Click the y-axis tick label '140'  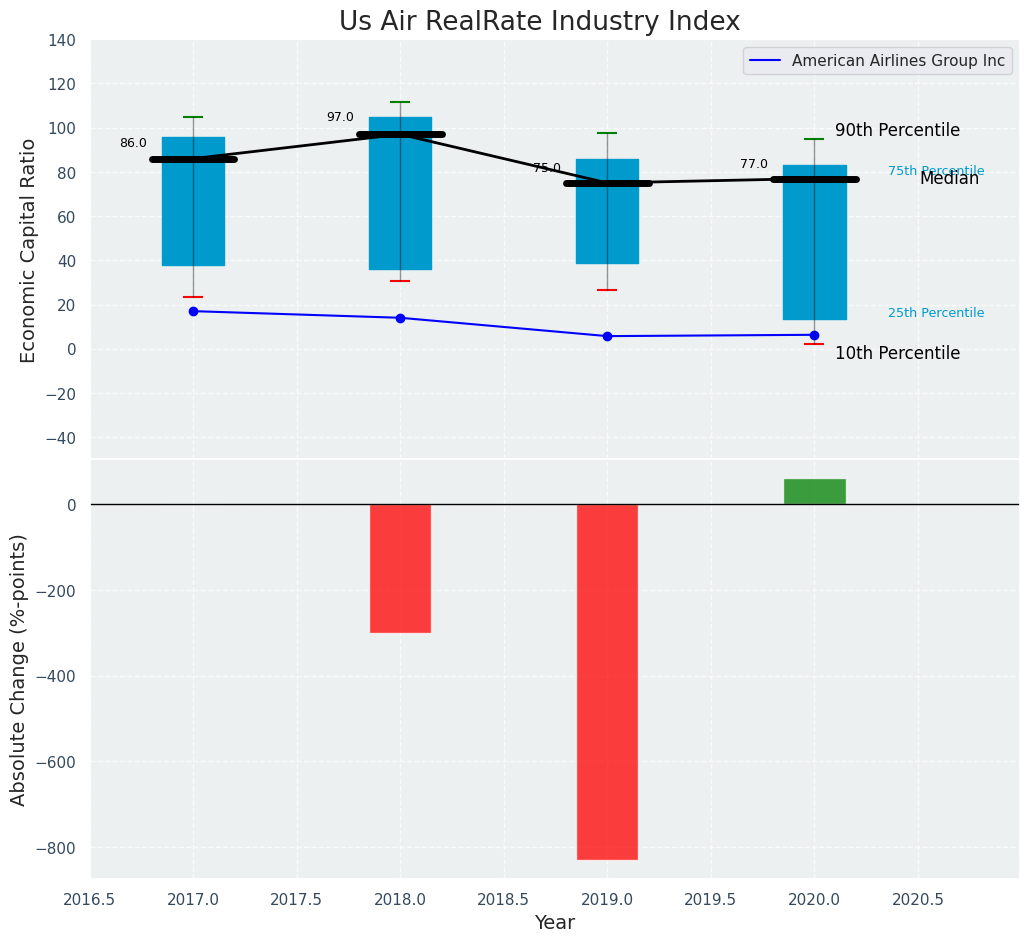click(x=62, y=41)
